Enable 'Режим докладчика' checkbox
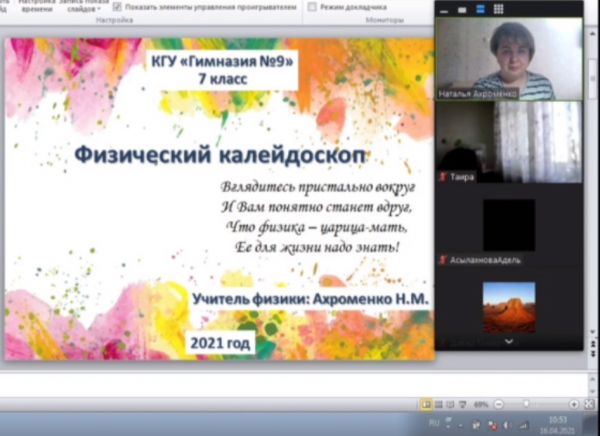 [313, 6]
